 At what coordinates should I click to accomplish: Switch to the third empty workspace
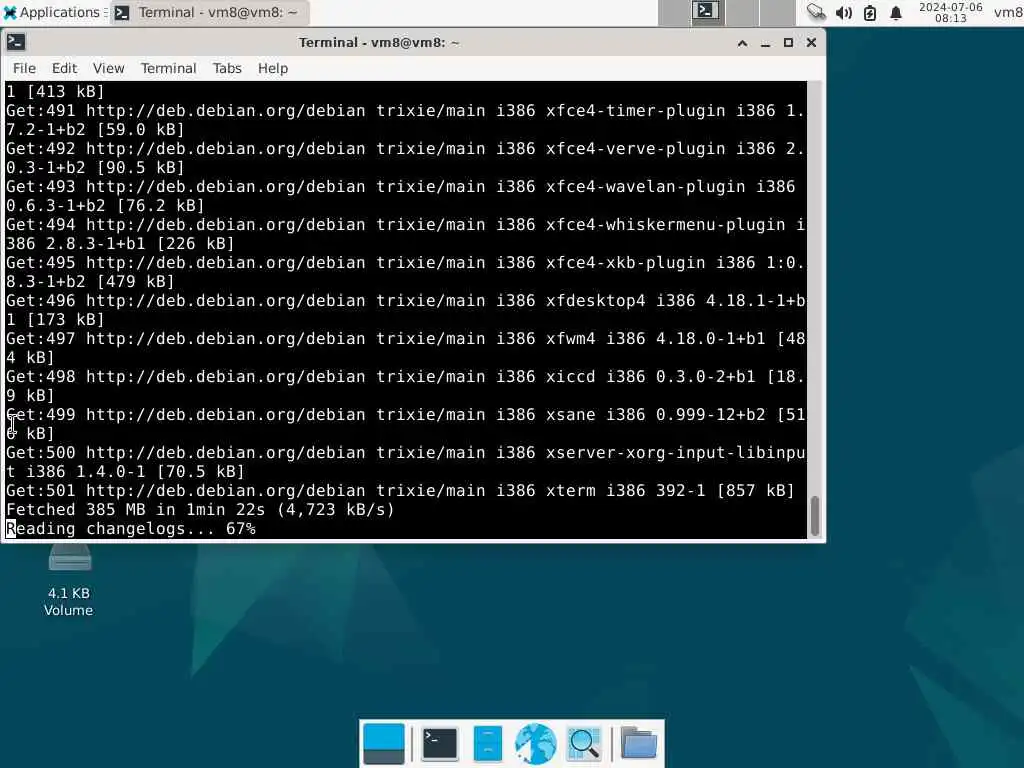pyautogui.click(x=777, y=12)
